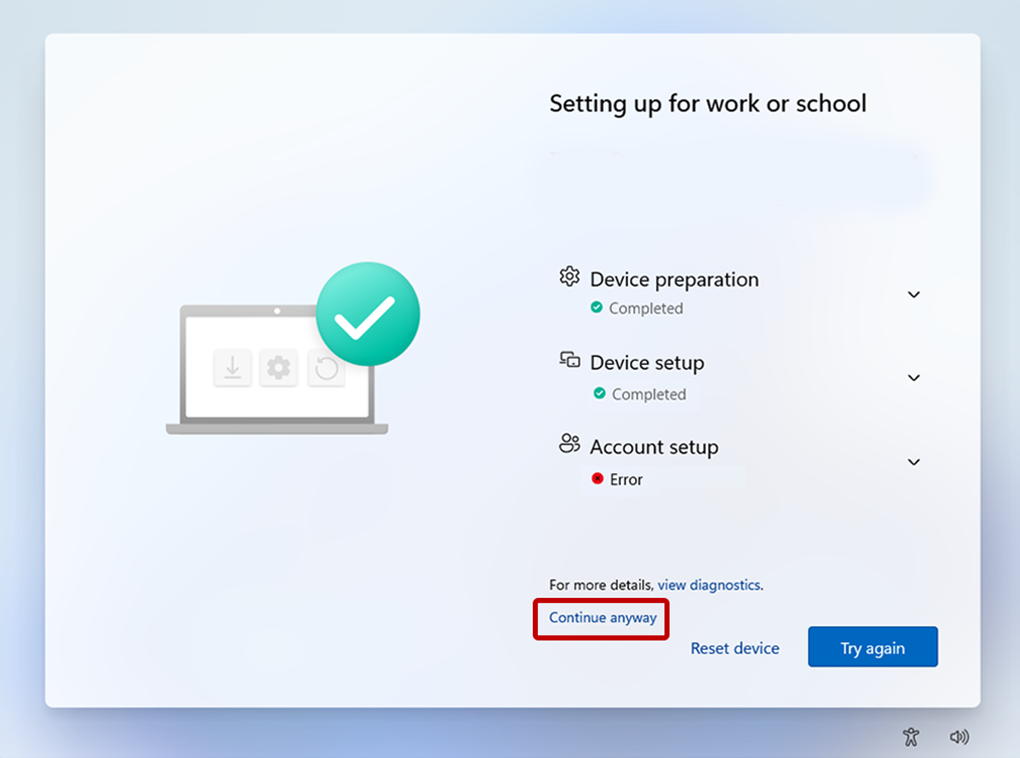Expand the Account setup details chevron

click(913, 462)
